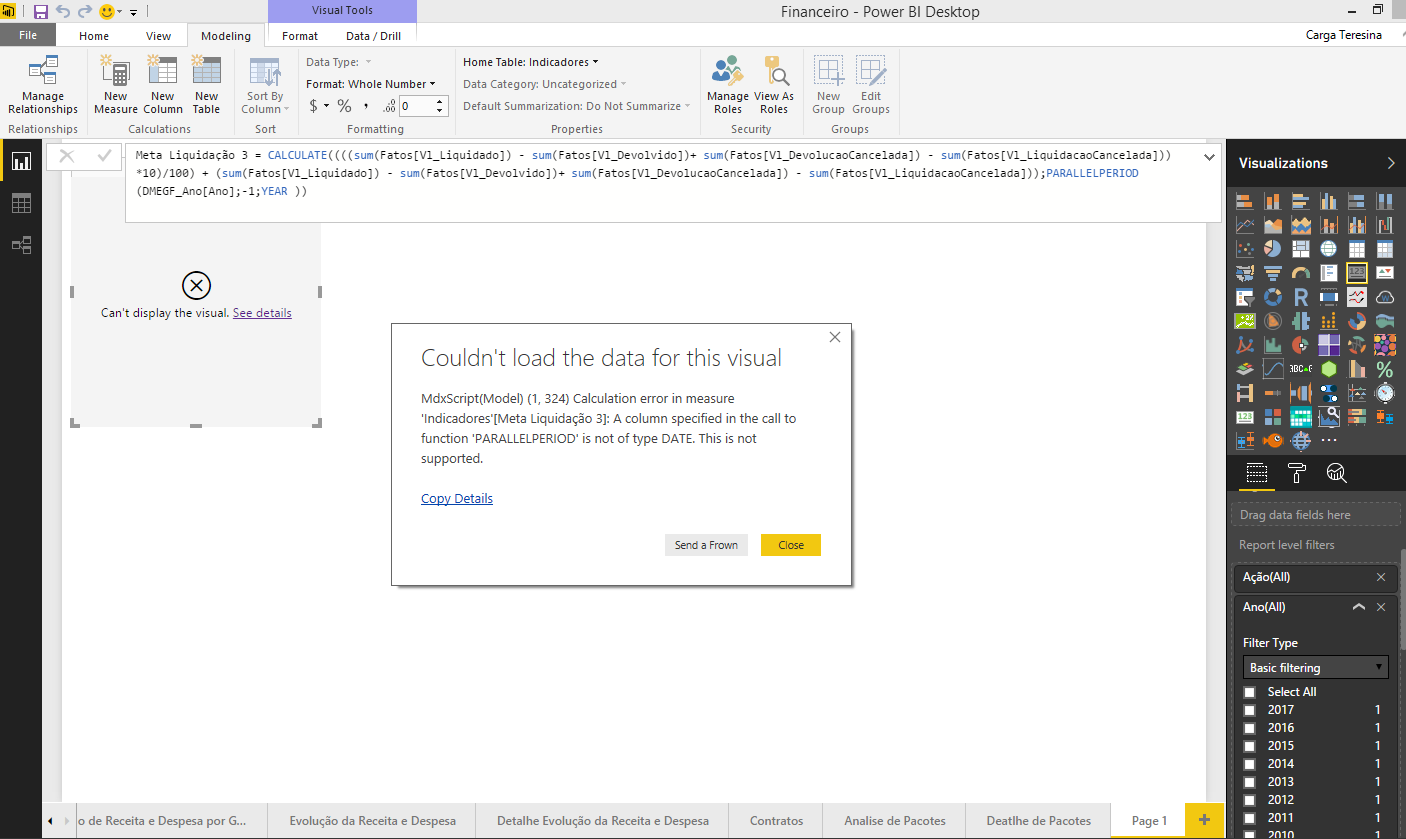1406x839 pixels.
Task: Switch to the Data view in left sidebar
Action: point(21,203)
